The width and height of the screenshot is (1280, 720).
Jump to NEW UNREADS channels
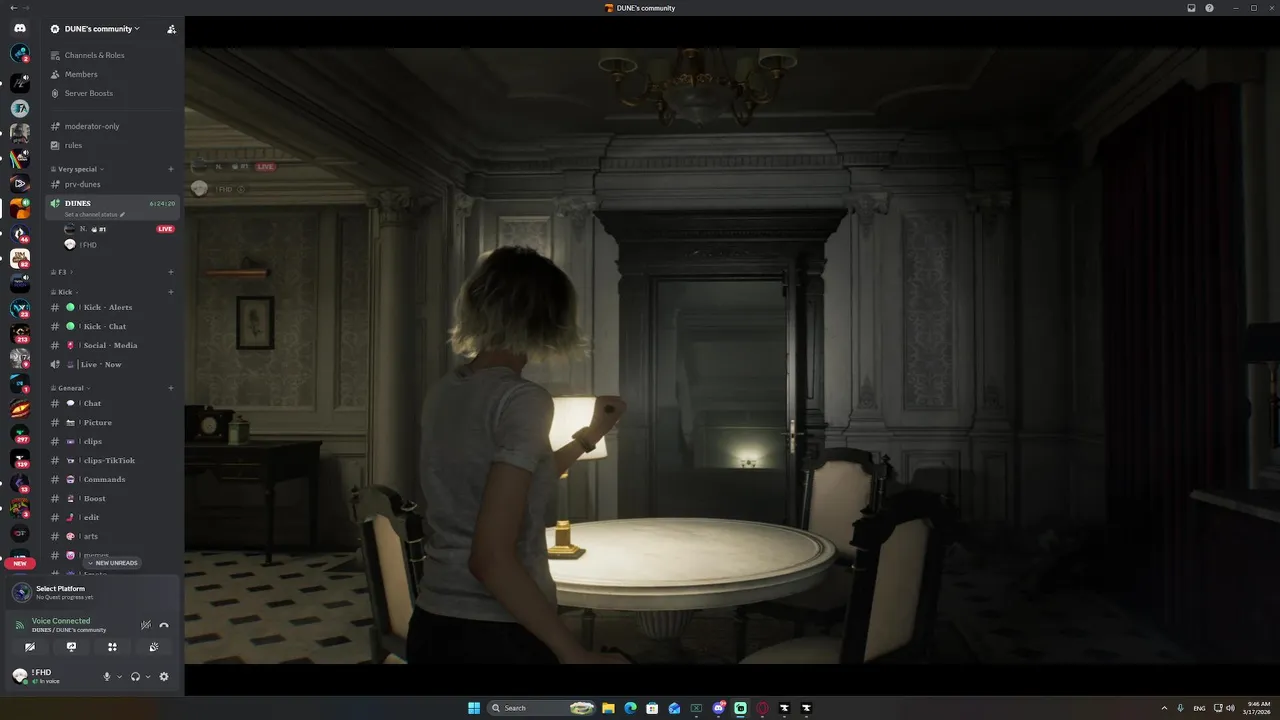tap(112, 563)
